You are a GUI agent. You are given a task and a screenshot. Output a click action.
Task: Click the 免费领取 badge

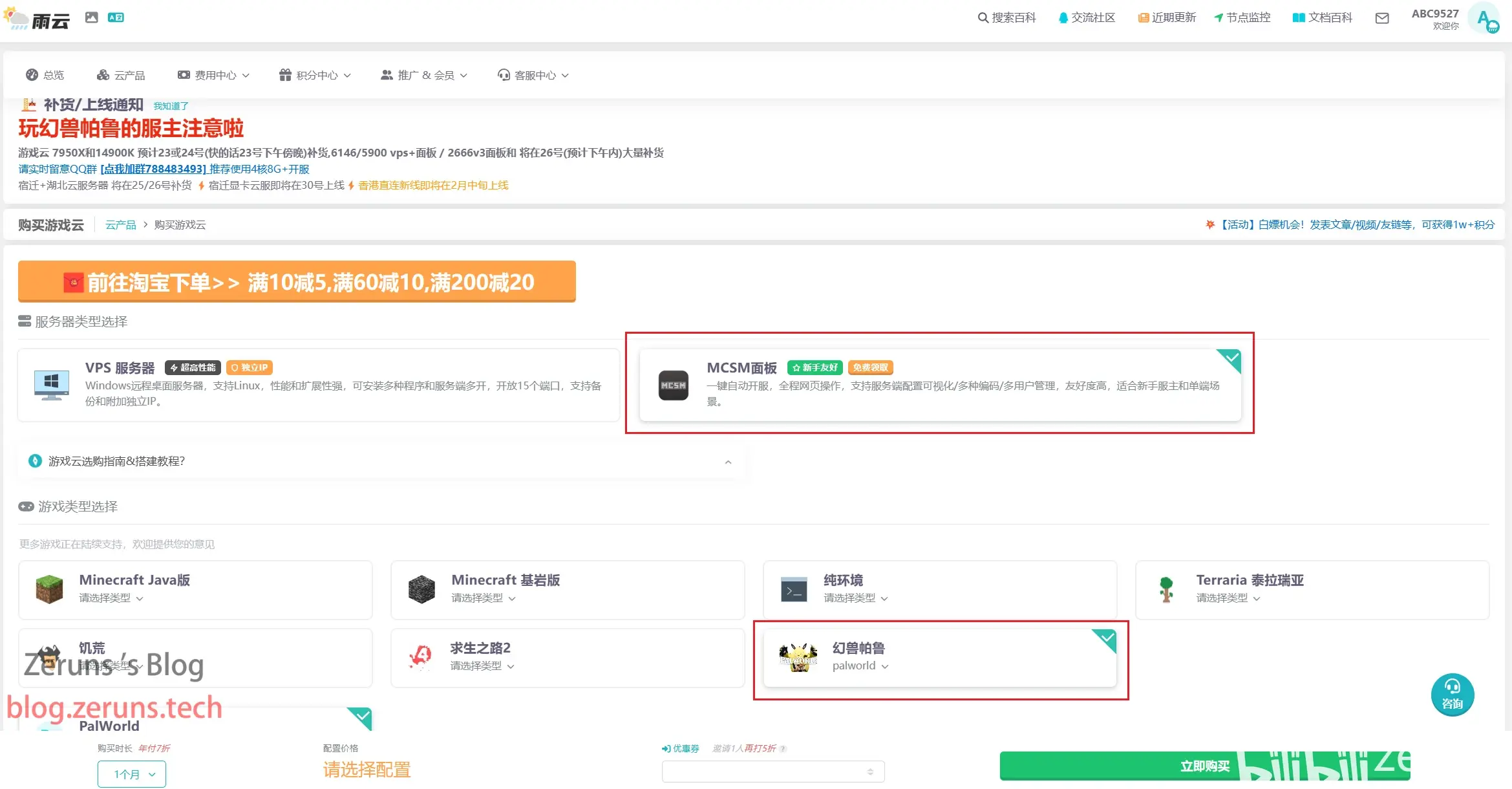coord(870,367)
